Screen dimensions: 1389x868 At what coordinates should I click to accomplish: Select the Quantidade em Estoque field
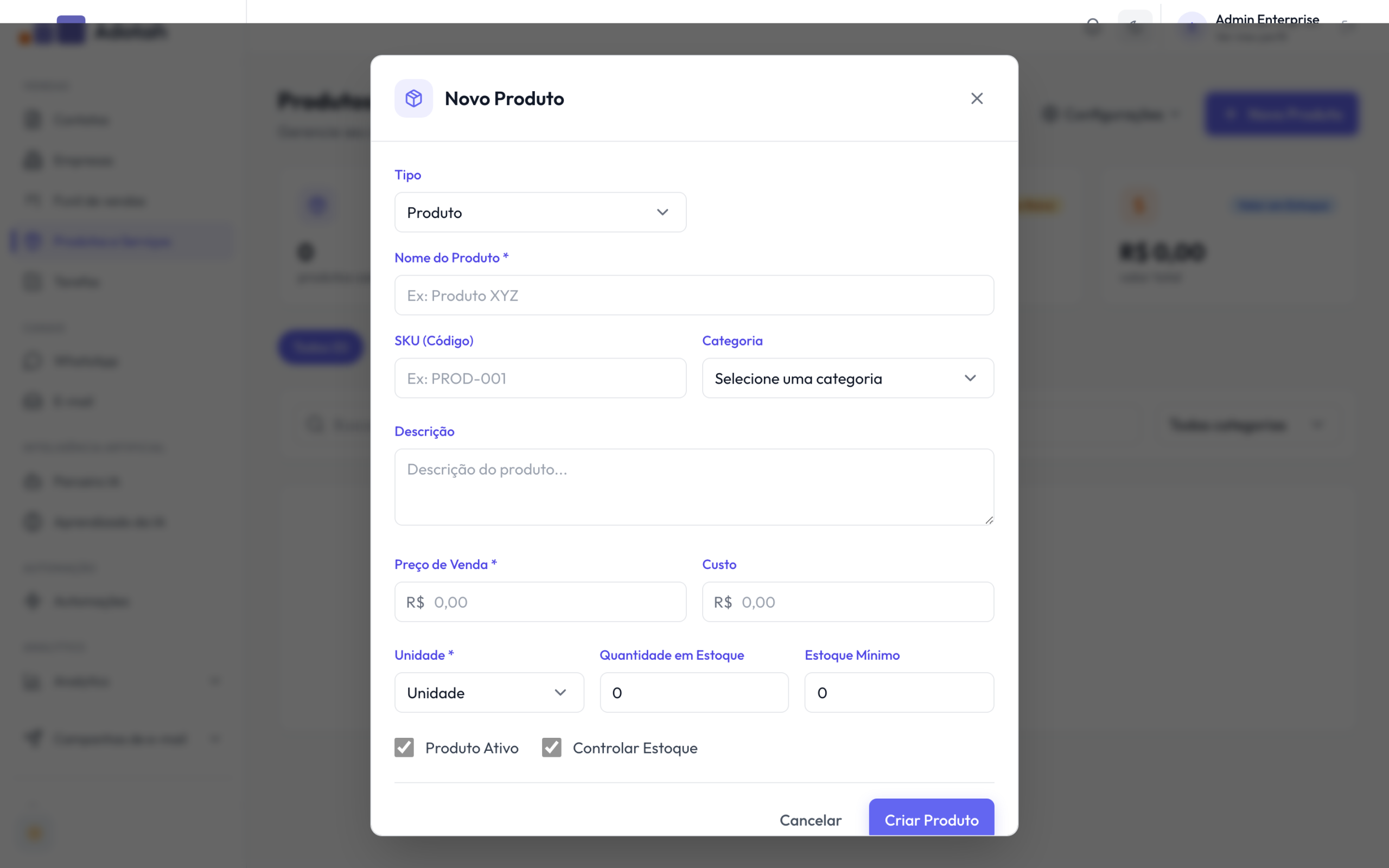coord(694,693)
